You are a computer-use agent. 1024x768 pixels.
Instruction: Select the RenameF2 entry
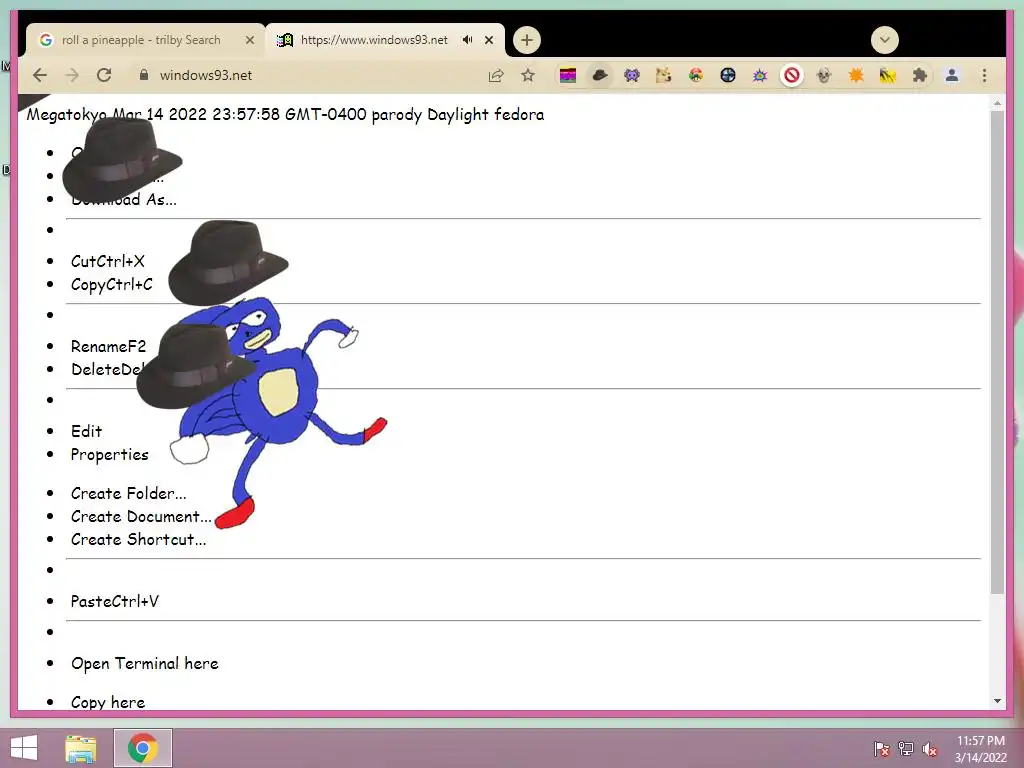pyautogui.click(x=108, y=346)
